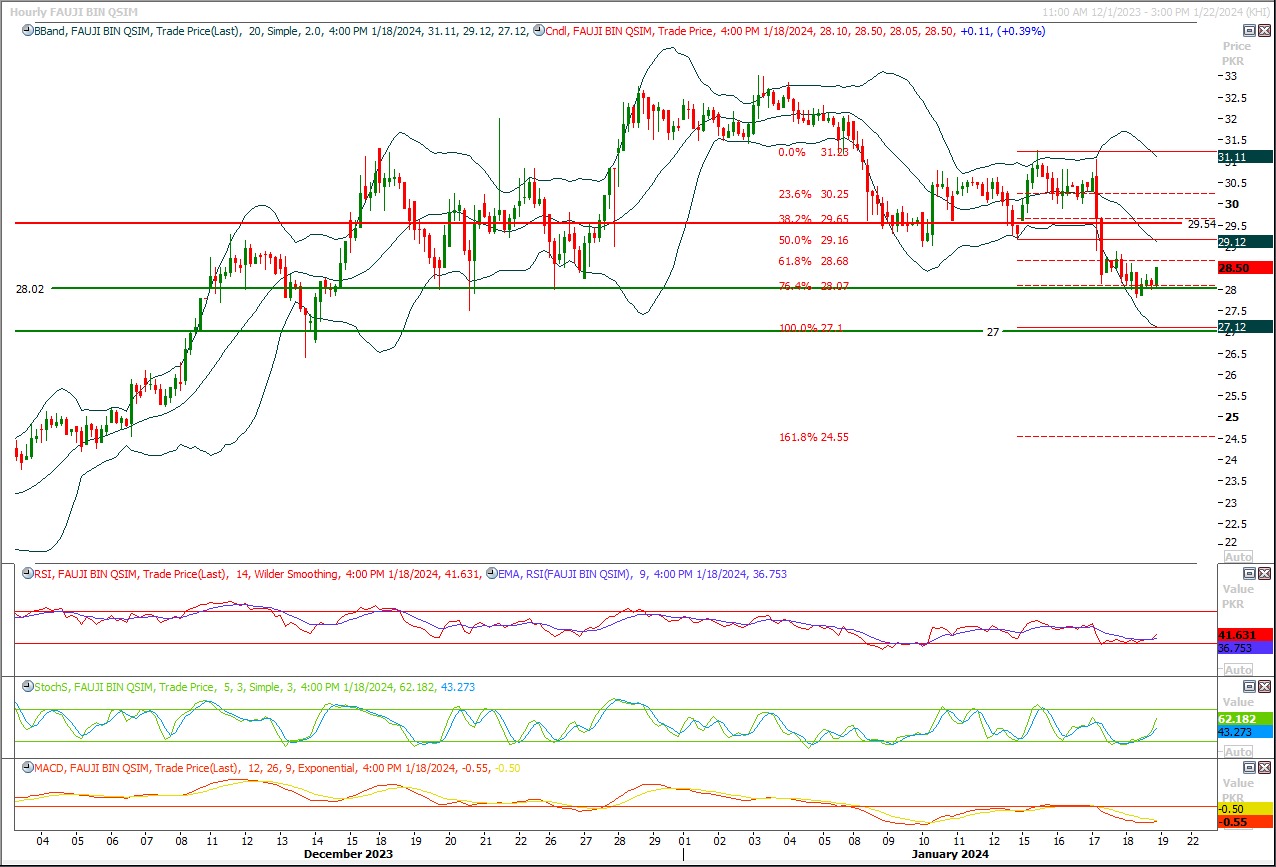The width and height of the screenshot is (1276, 867).
Task: Select the StochS legend text
Action: click(x=254, y=687)
